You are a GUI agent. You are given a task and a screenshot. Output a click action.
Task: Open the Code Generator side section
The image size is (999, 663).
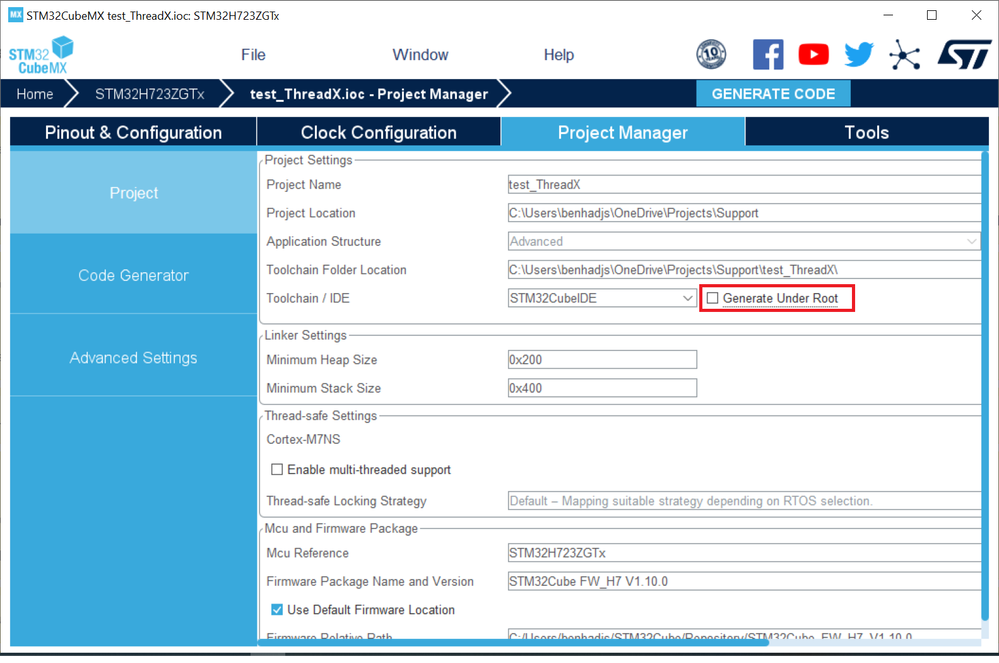click(x=133, y=275)
